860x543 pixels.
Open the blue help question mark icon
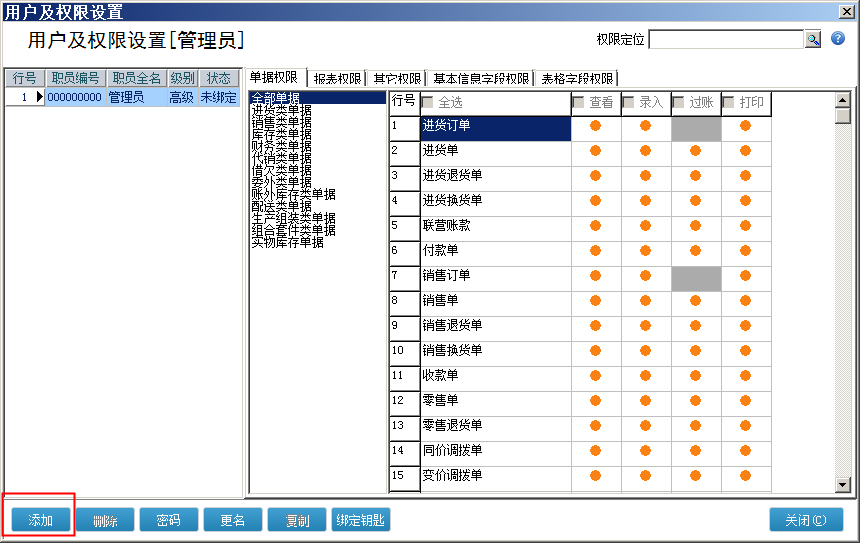838,39
